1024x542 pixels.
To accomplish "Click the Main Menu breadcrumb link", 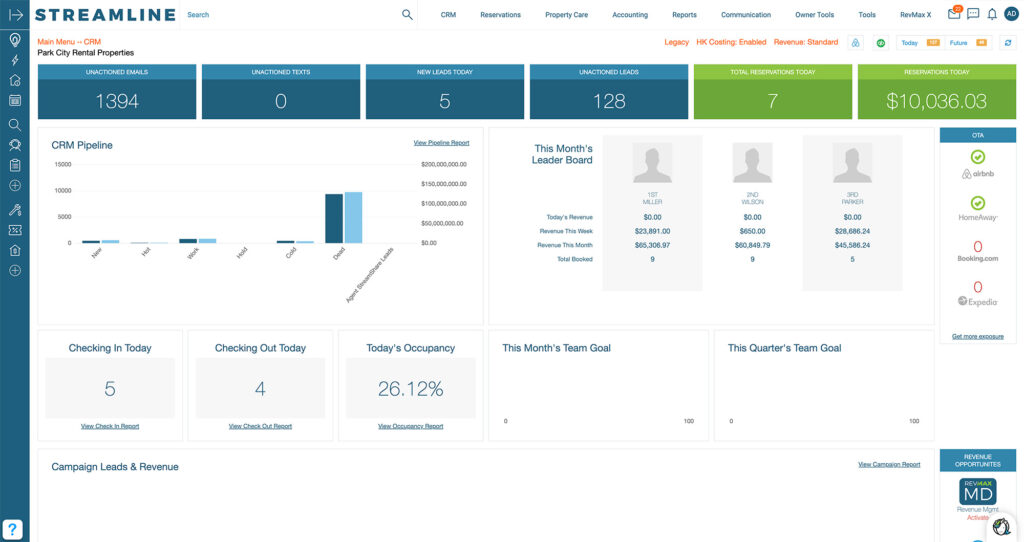I will [56, 42].
